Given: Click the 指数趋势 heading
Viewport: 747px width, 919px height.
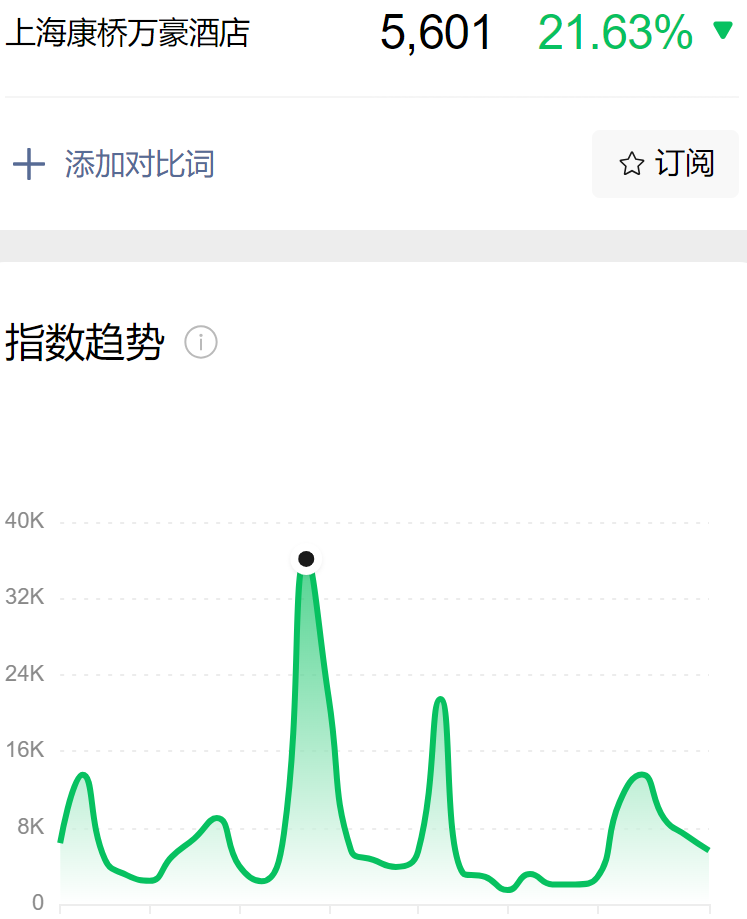Looking at the screenshot, I should (85, 342).
